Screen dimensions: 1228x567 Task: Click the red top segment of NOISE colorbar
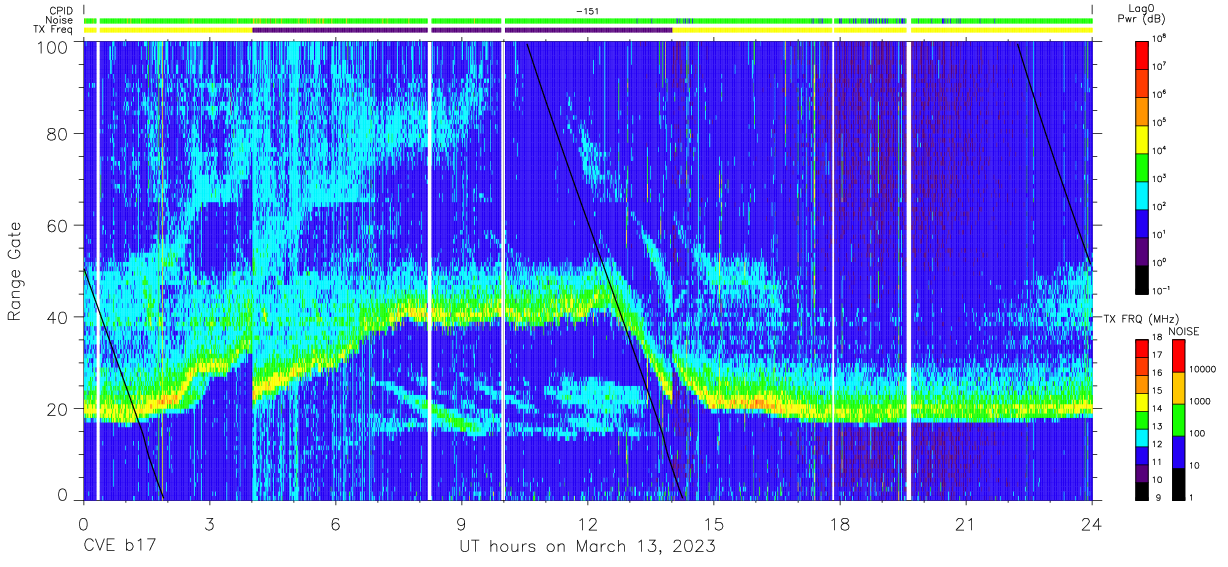click(x=1177, y=355)
